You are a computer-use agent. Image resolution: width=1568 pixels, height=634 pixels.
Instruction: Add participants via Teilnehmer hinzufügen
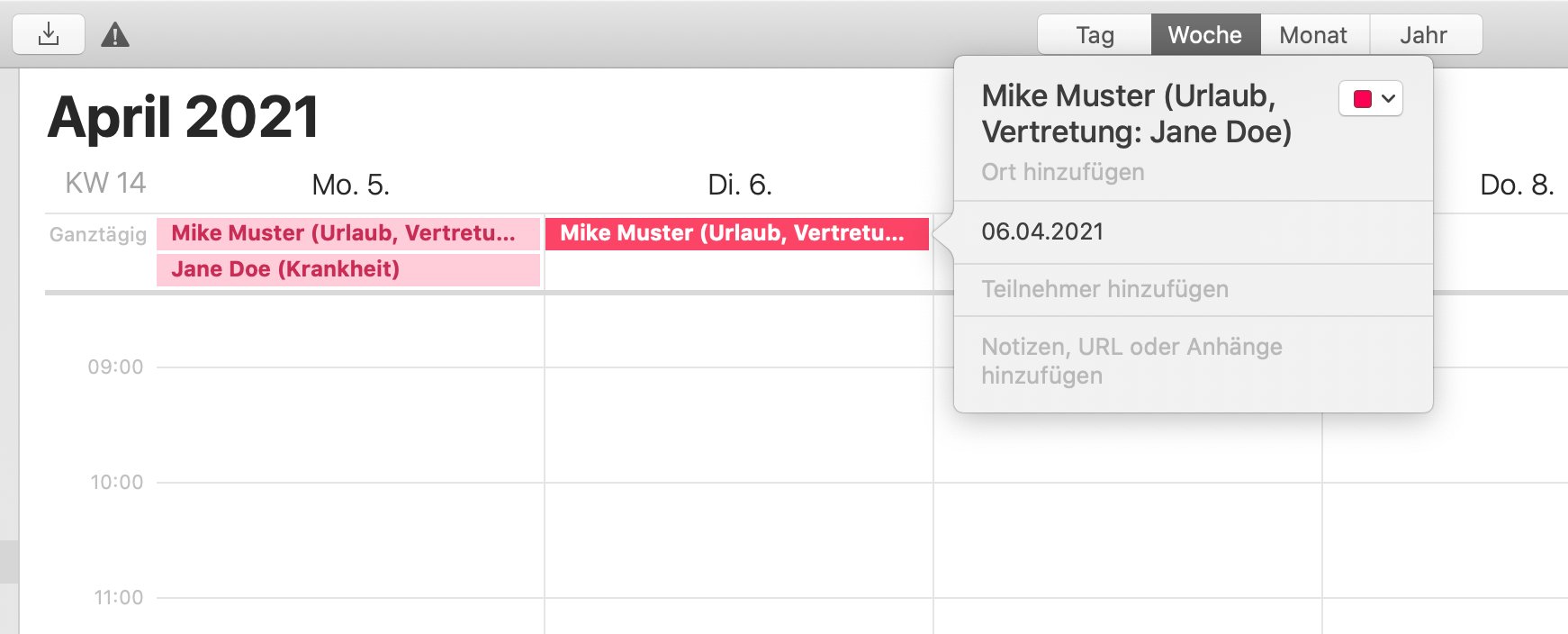point(1104,289)
